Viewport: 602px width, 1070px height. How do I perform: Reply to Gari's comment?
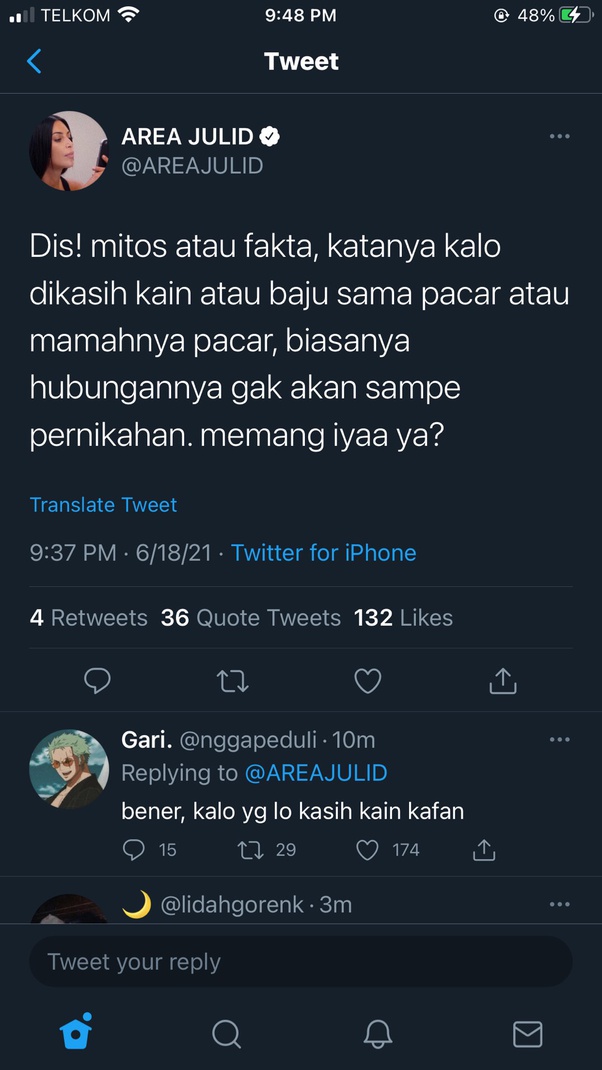click(134, 850)
